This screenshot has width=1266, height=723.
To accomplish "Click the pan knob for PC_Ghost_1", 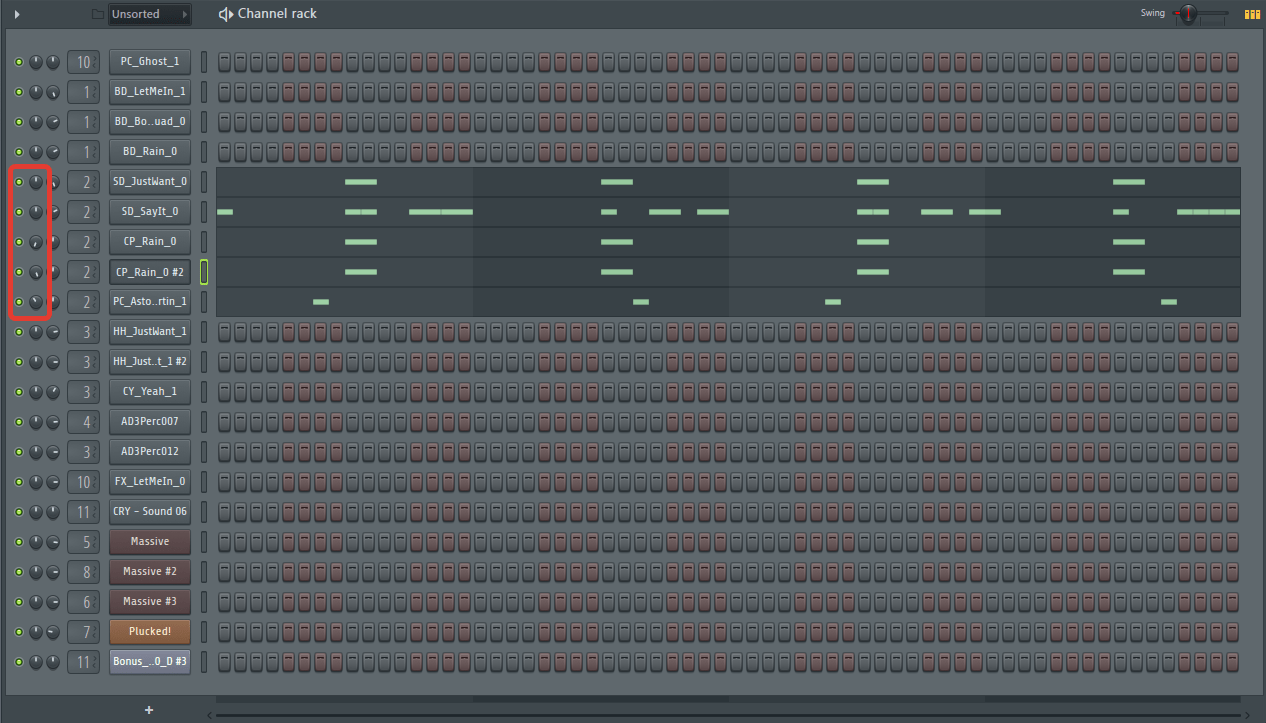I will click(x=36, y=62).
